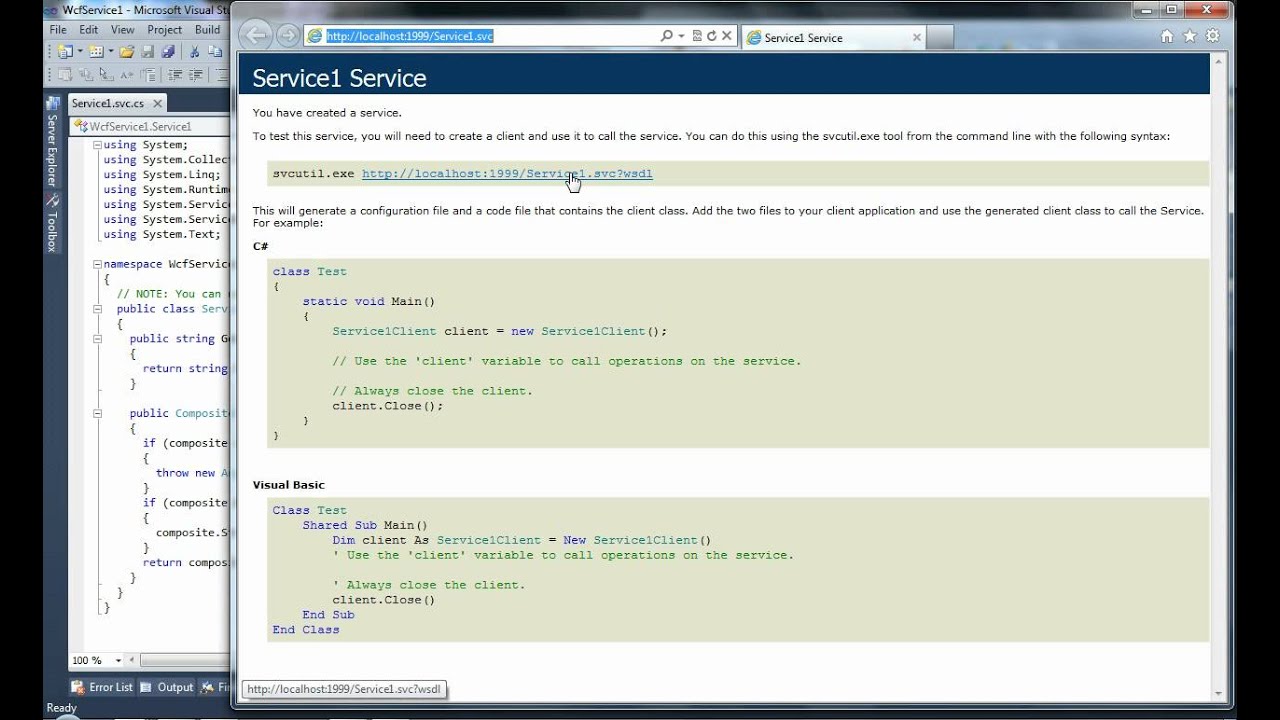Image resolution: width=1280 pixels, height=720 pixels.
Task: Go back in the browser window
Action: tap(256, 36)
